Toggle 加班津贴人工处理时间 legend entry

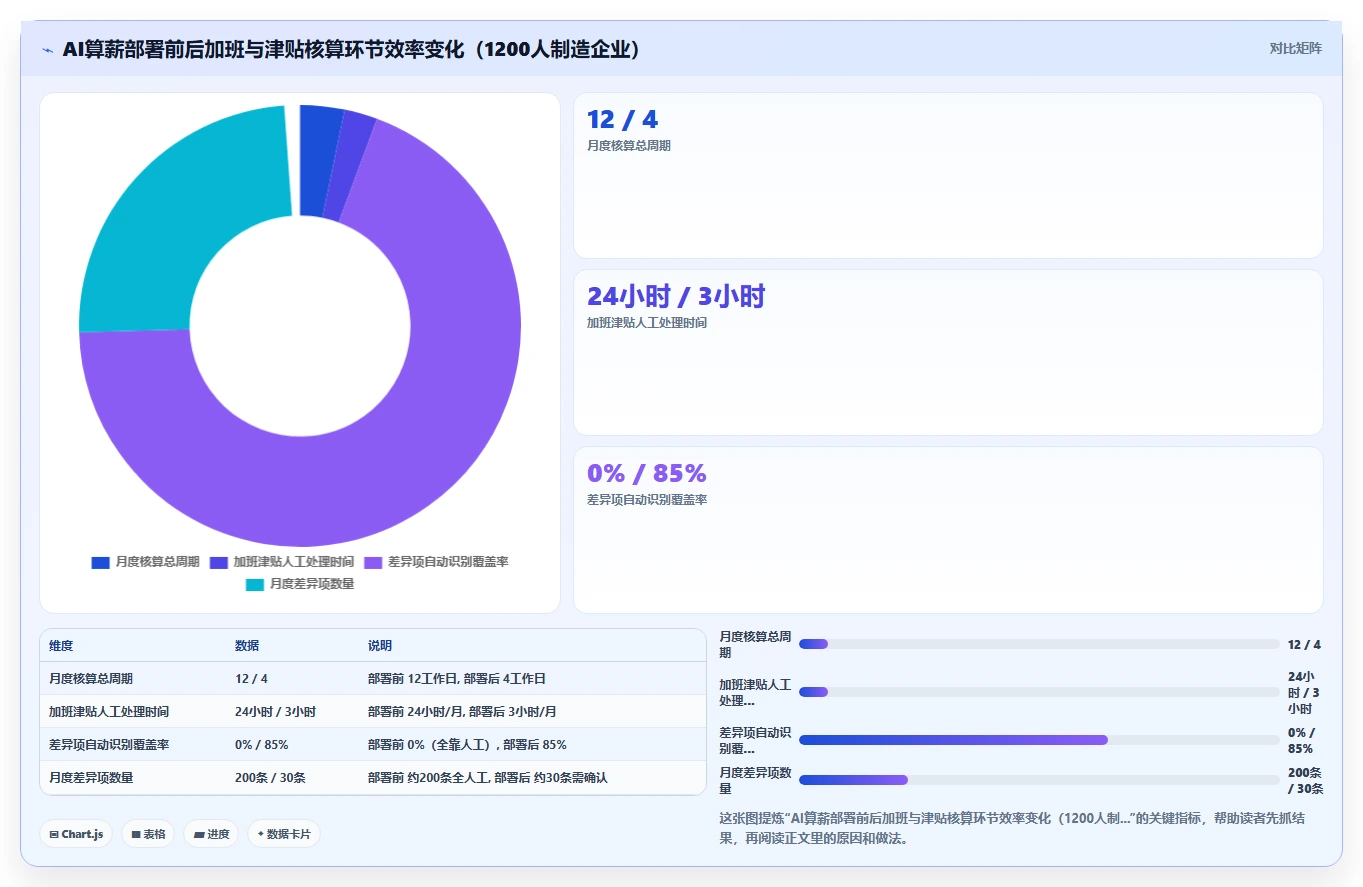pyautogui.click(x=282, y=562)
